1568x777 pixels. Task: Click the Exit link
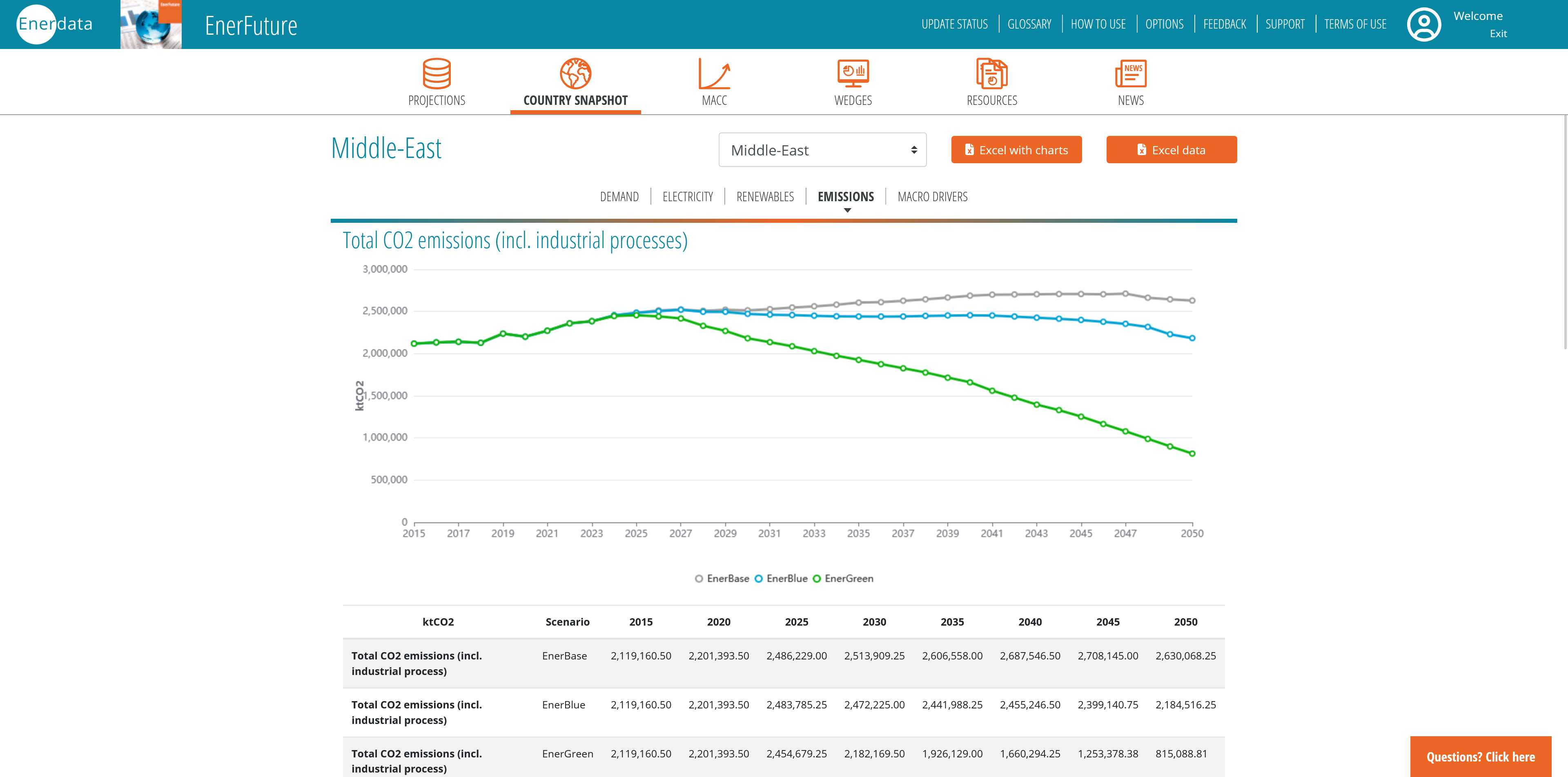(x=1498, y=34)
